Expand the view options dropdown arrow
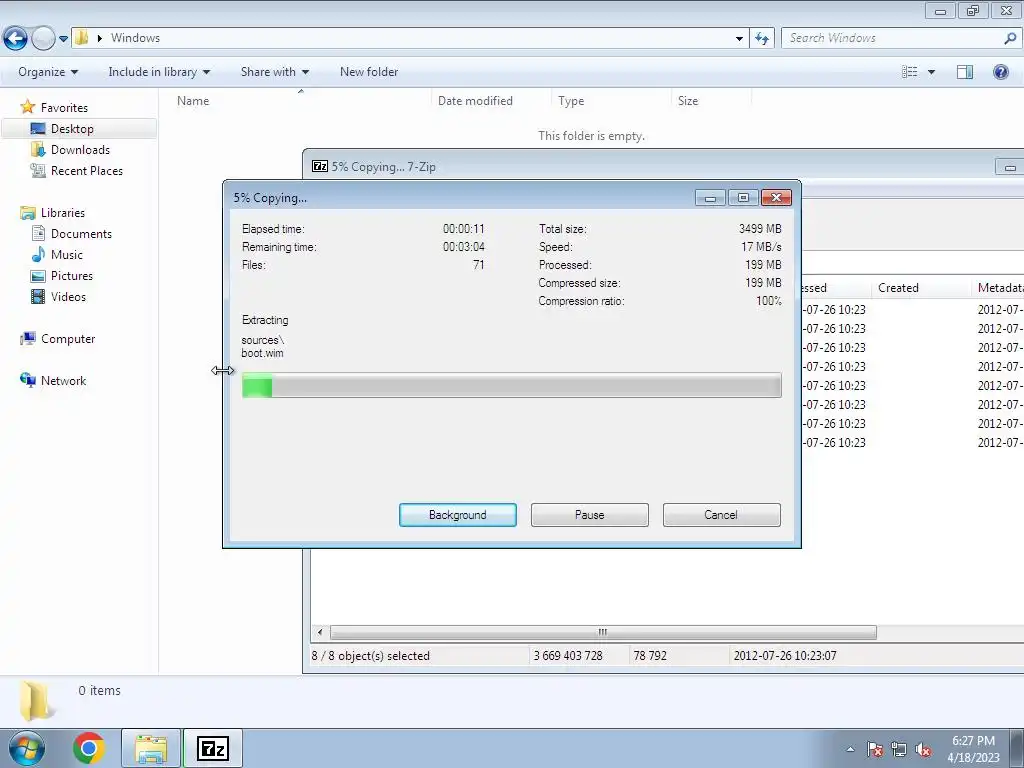Screen dimensions: 1024x768 (x=931, y=72)
